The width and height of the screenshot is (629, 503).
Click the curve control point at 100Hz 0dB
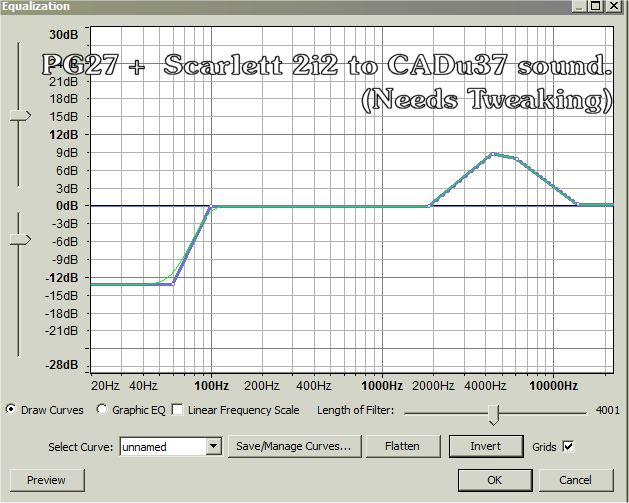click(211, 206)
